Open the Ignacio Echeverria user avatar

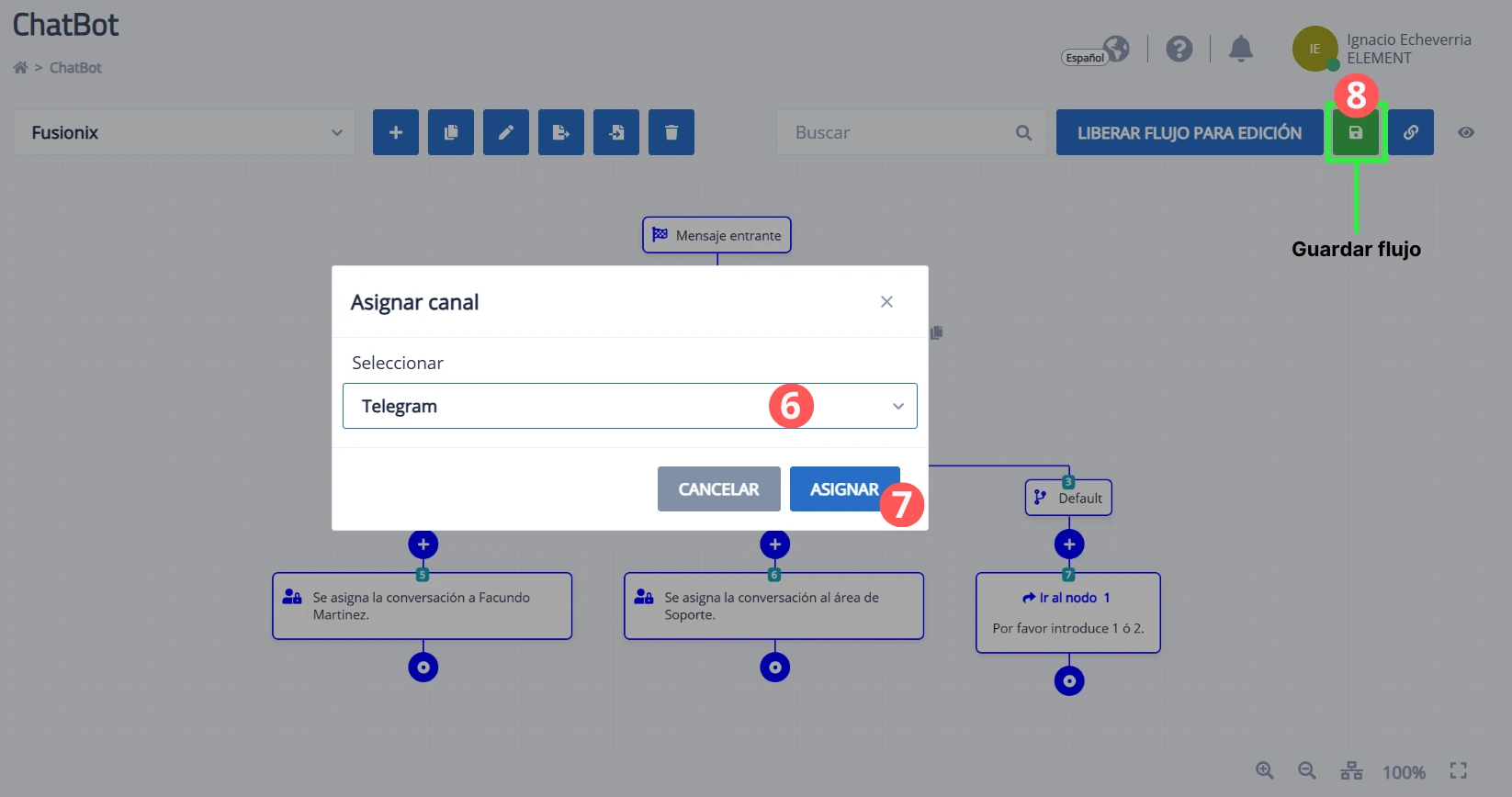[1315, 49]
